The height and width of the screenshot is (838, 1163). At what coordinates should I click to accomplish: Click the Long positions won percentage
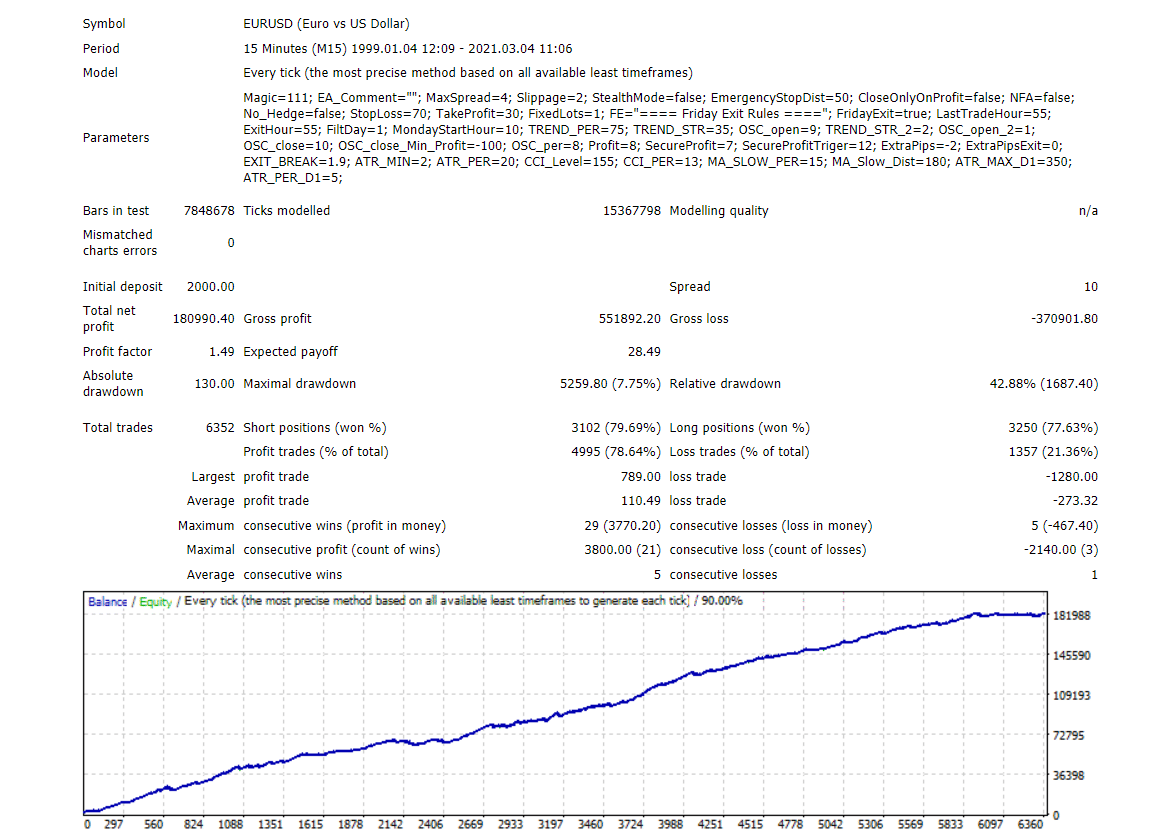[1069, 427]
